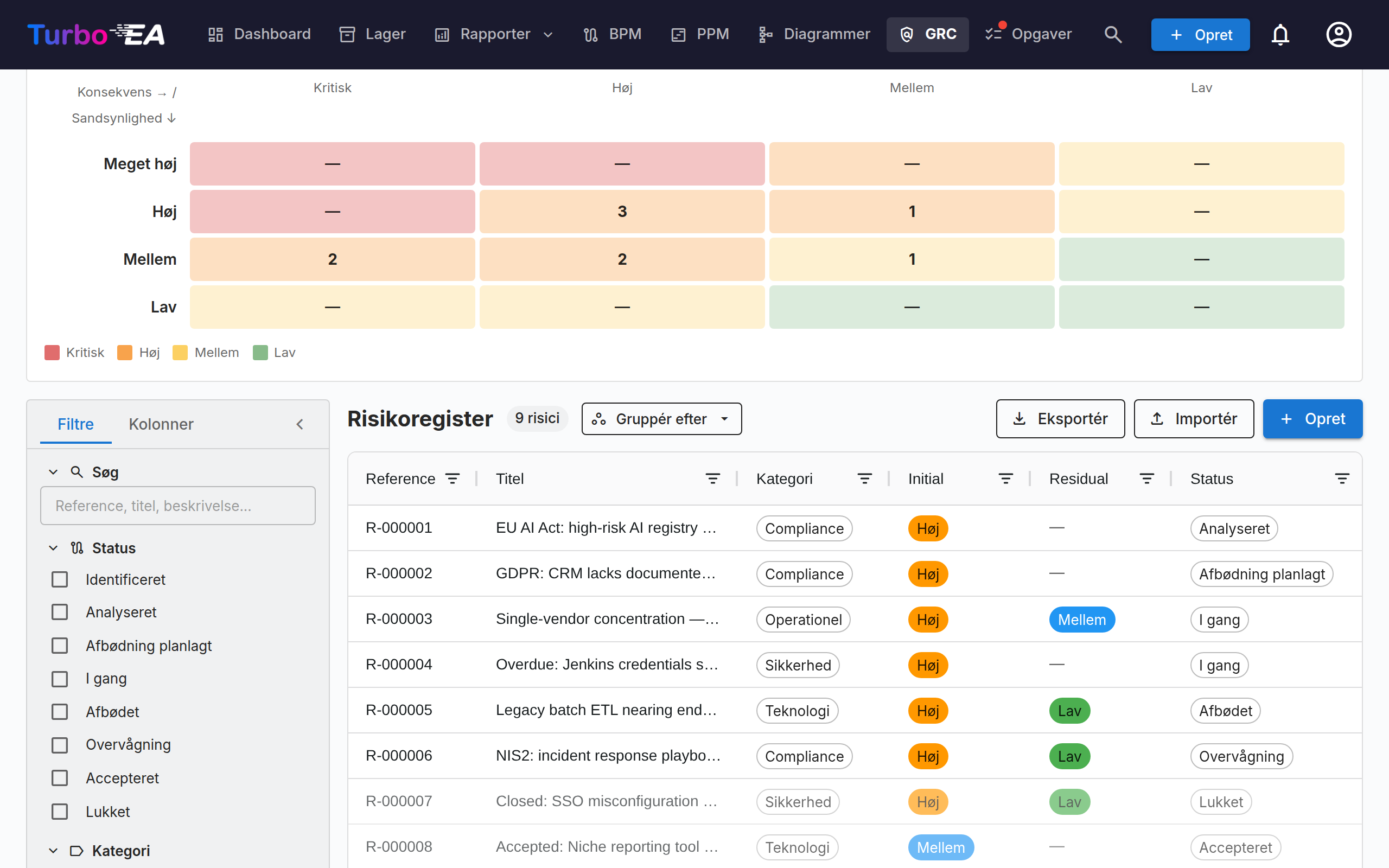Collapse the Kategori filter section
1389x868 pixels.
pos(53,850)
